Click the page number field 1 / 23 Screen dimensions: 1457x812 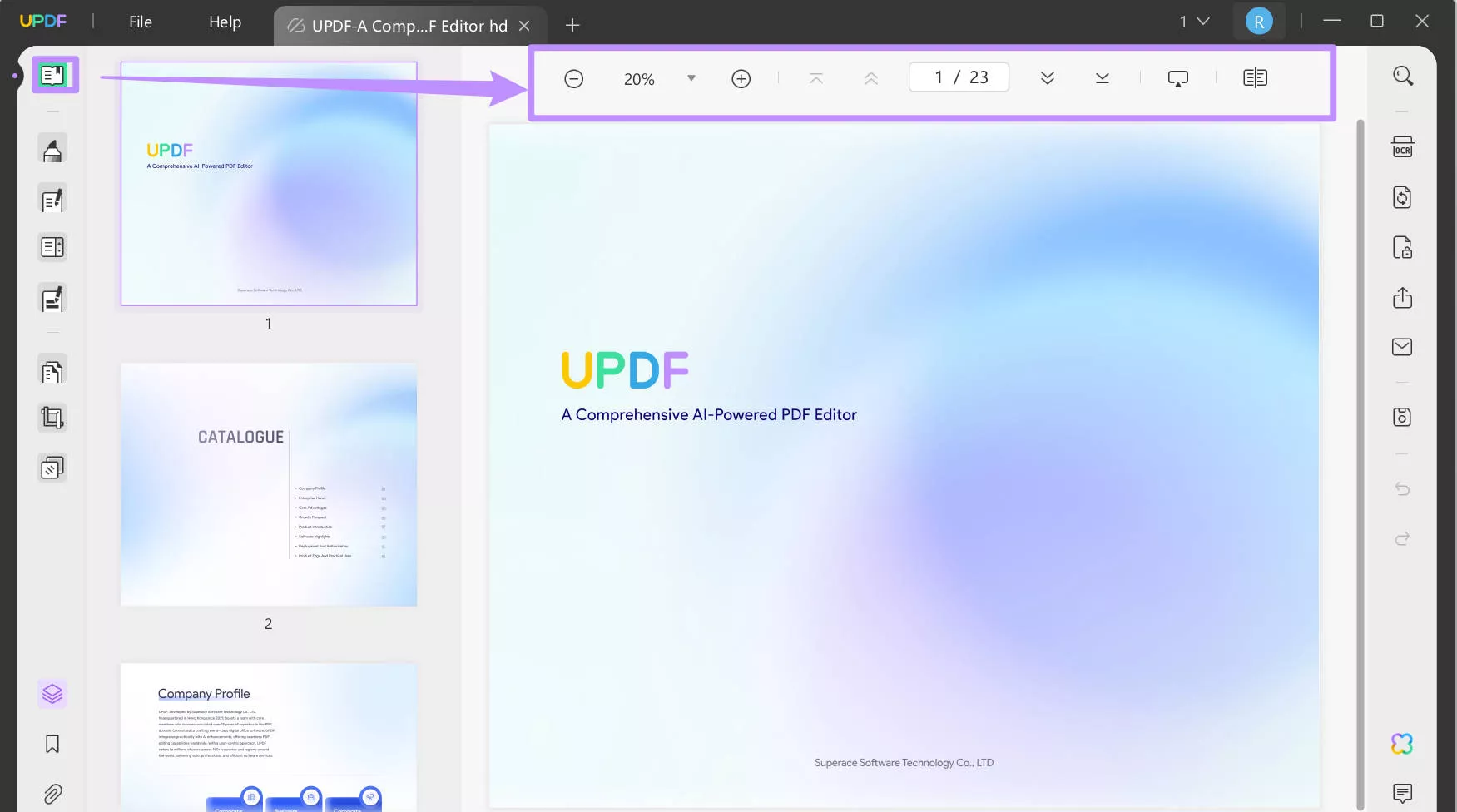click(x=959, y=77)
